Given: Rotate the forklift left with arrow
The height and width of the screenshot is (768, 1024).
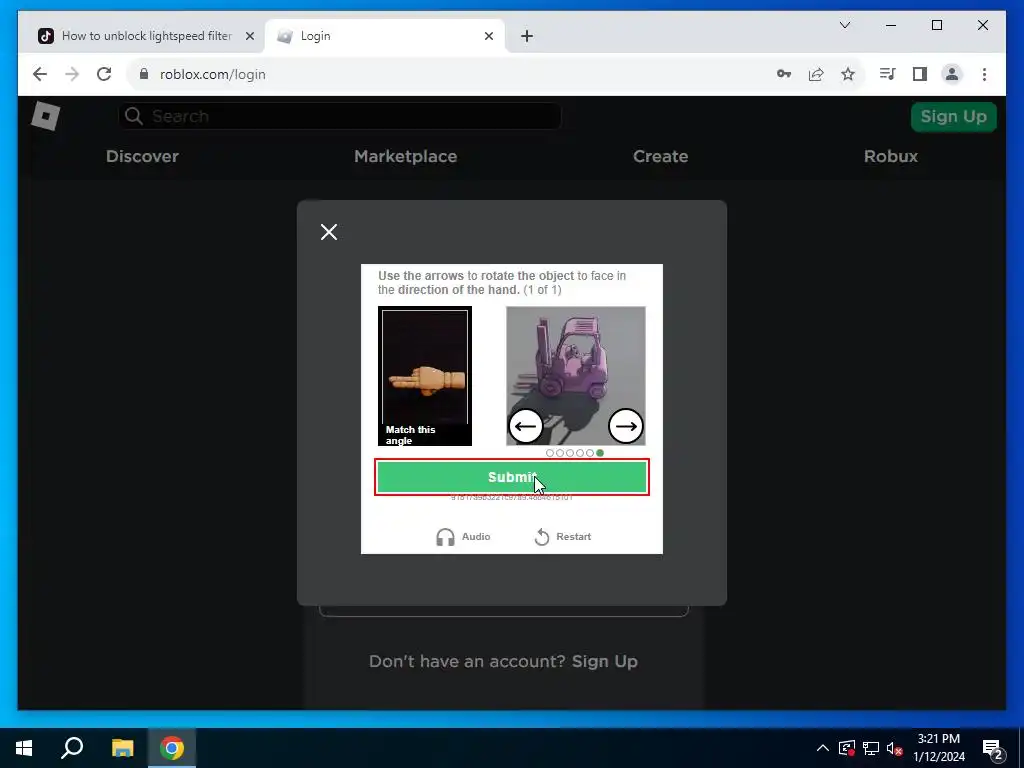Looking at the screenshot, I should [525, 426].
